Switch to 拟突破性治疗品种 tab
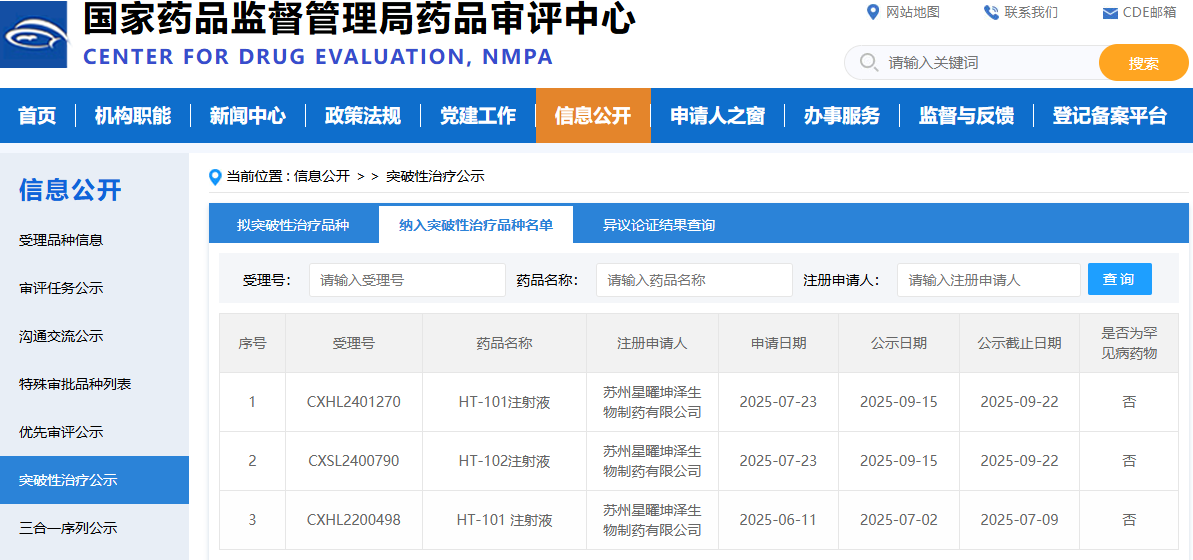This screenshot has height=560, width=1193. tap(293, 225)
